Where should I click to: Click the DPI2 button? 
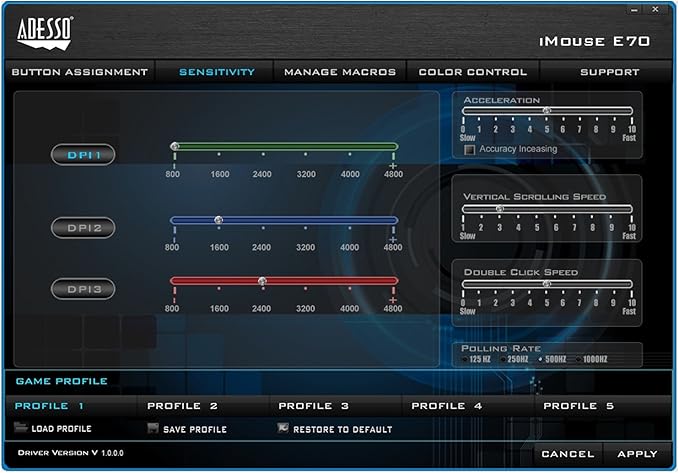[x=83, y=228]
